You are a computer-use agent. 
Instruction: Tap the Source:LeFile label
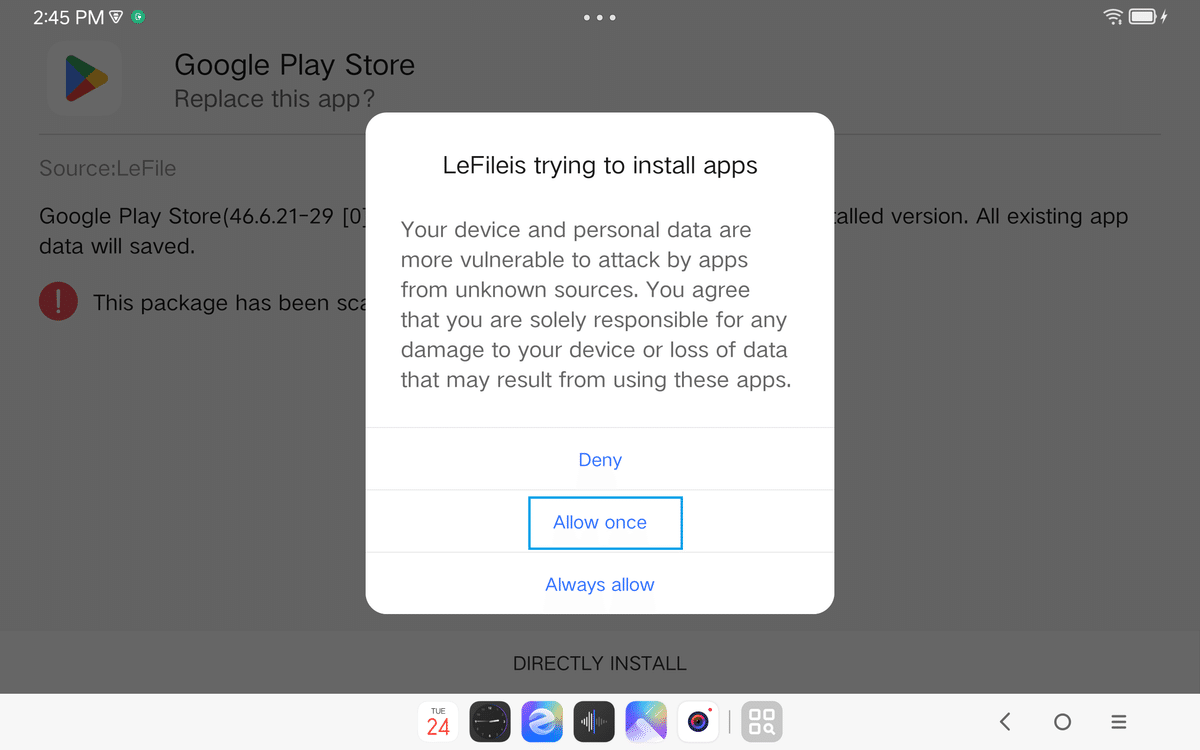coord(108,168)
